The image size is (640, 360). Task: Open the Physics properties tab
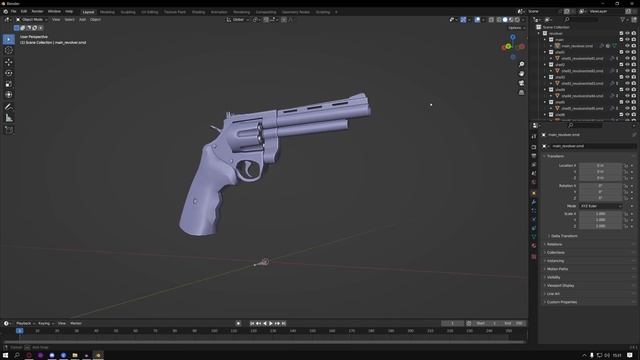[x=534, y=220]
